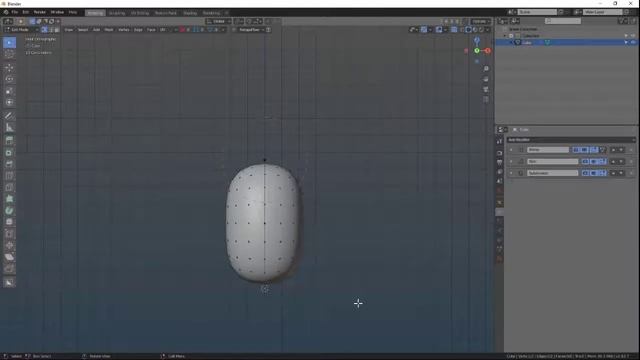Image resolution: width=640 pixels, height=360 pixels.
Task: Open the Add Modifier dropdown
Action: (x=571, y=140)
